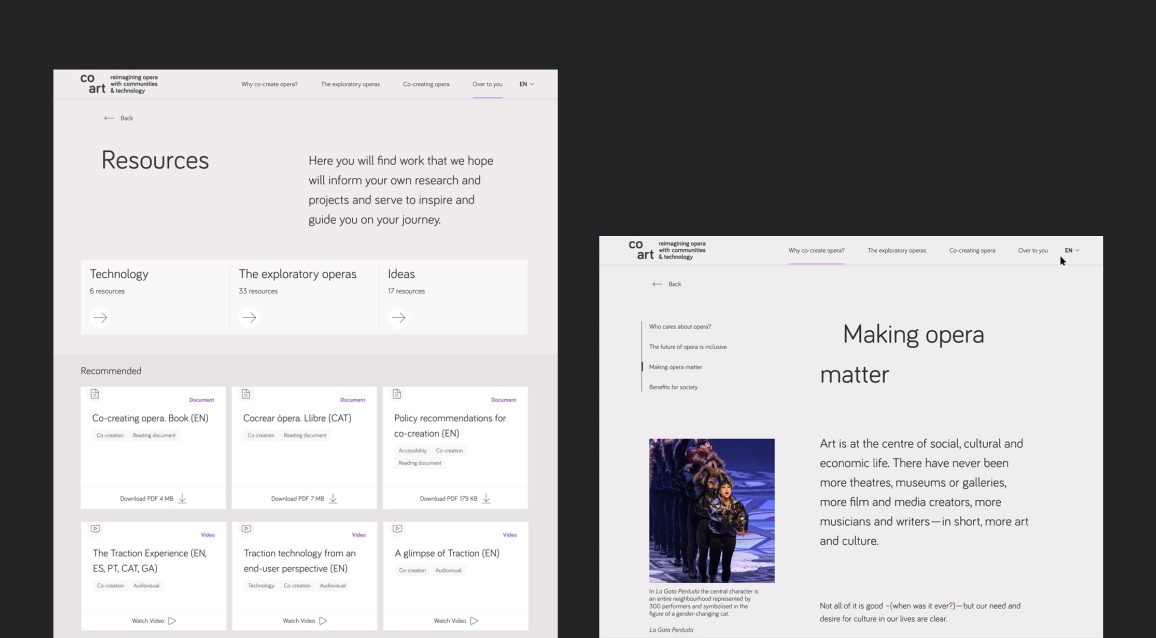Open EN language dropdown in left window
Viewport: 1156px width, 638px height.
[525, 84]
